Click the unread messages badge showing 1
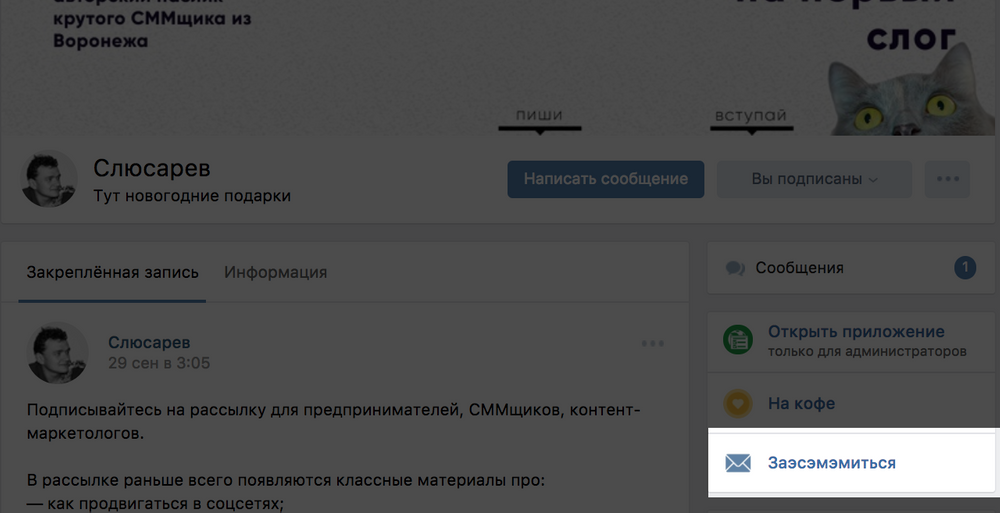Screen dimensions: 1000x513 click(964, 268)
